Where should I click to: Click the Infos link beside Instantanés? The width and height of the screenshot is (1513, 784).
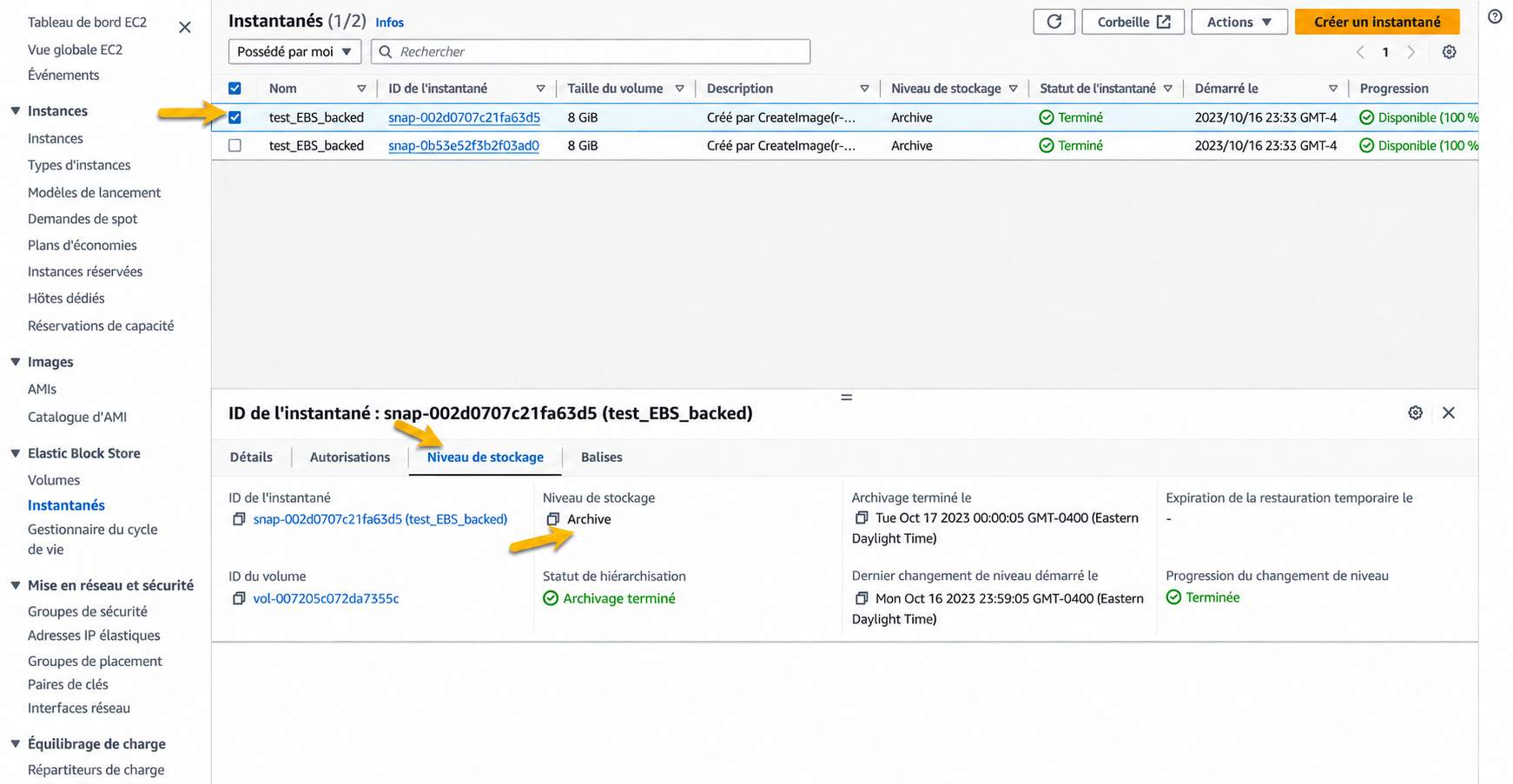pyautogui.click(x=390, y=23)
